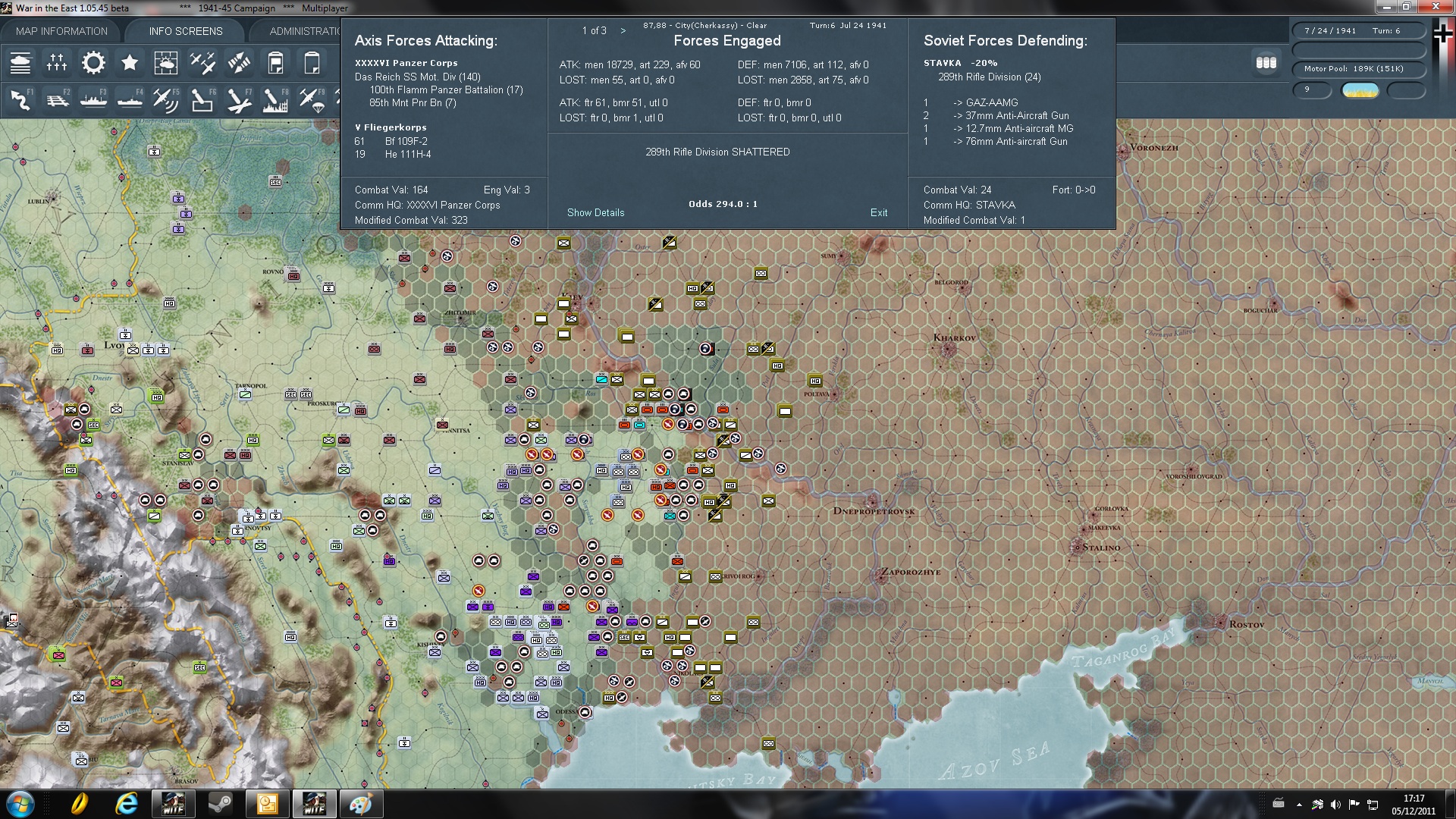Click the gold ring taskbar icon
Image resolution: width=1456 pixels, height=819 pixels.
(x=79, y=804)
